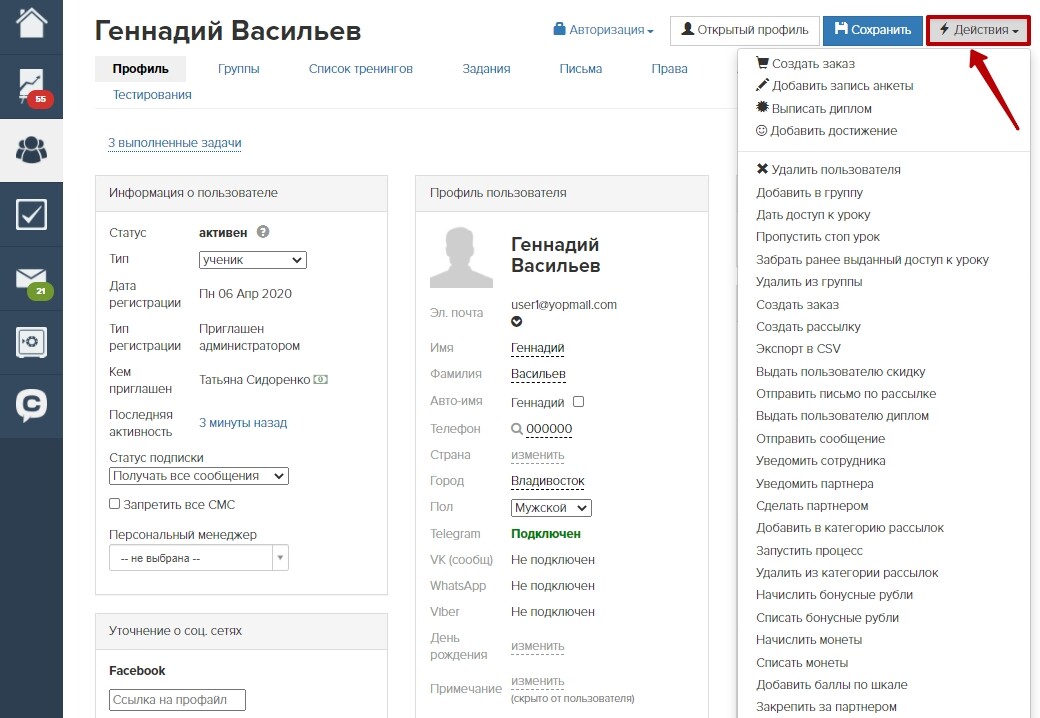Open the safe settings sidebar icon
1040x718 pixels.
pyautogui.click(x=31, y=343)
